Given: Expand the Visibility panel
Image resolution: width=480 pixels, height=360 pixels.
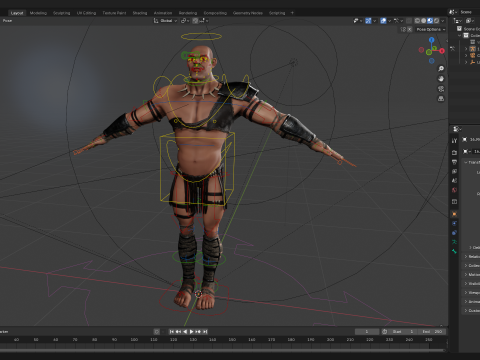Looking at the screenshot, I should pyautogui.click(x=472, y=283).
